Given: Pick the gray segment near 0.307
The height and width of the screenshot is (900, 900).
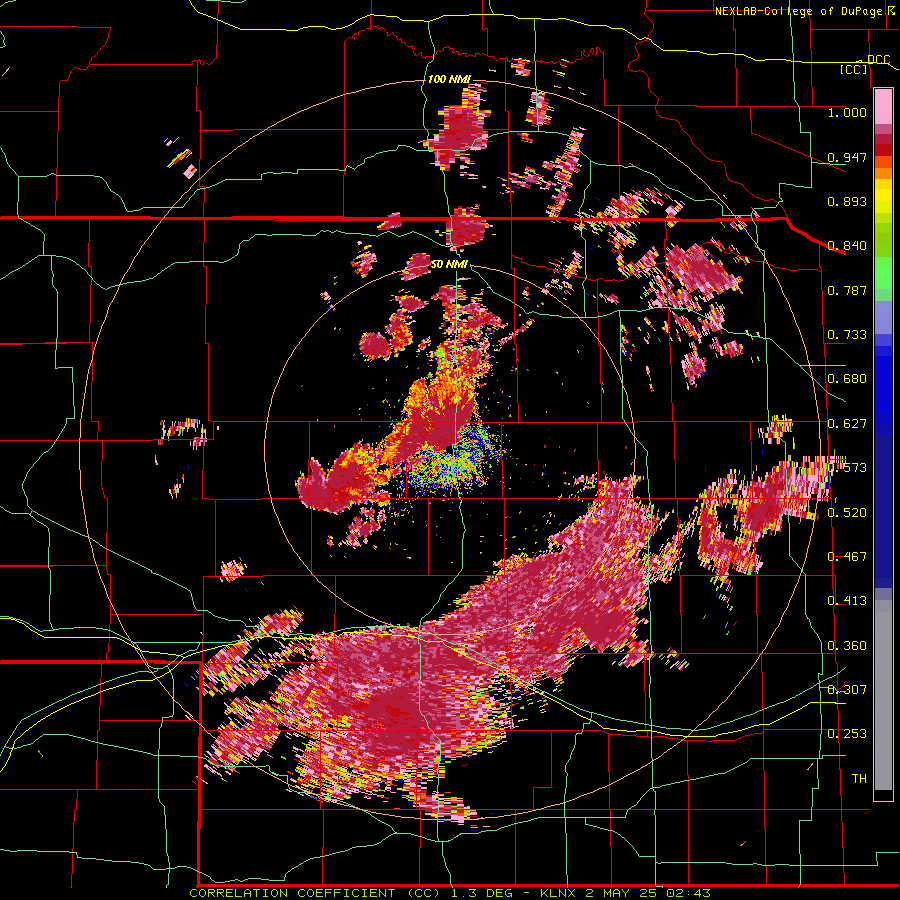Looking at the screenshot, I should (x=883, y=695).
